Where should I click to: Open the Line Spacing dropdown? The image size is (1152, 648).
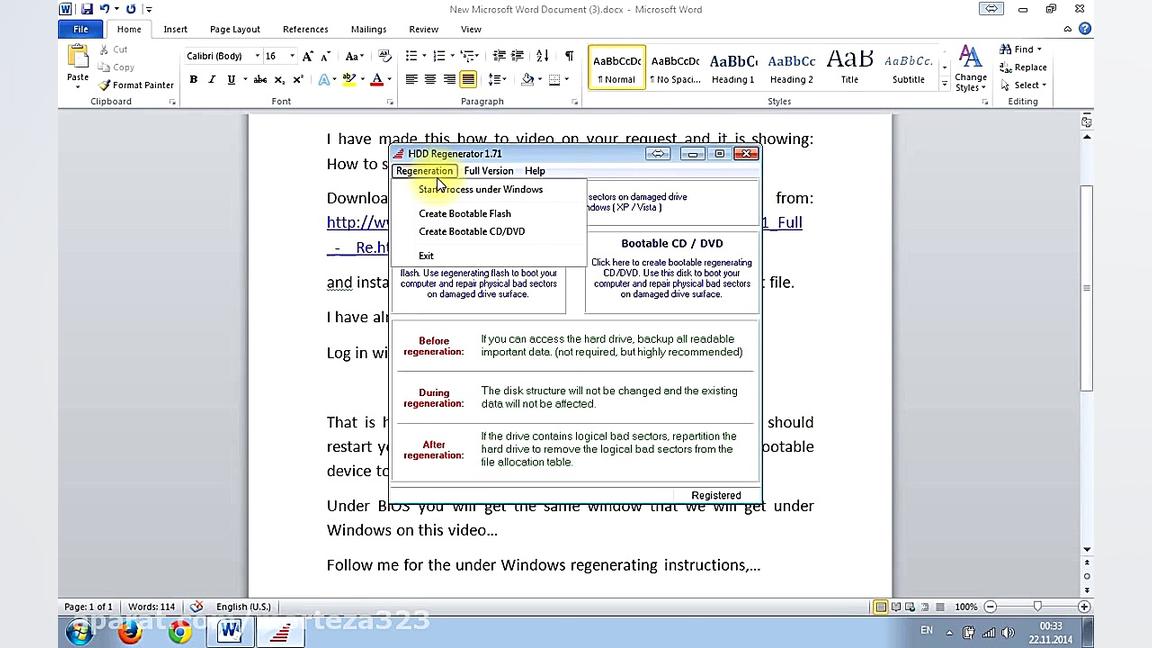pos(497,79)
